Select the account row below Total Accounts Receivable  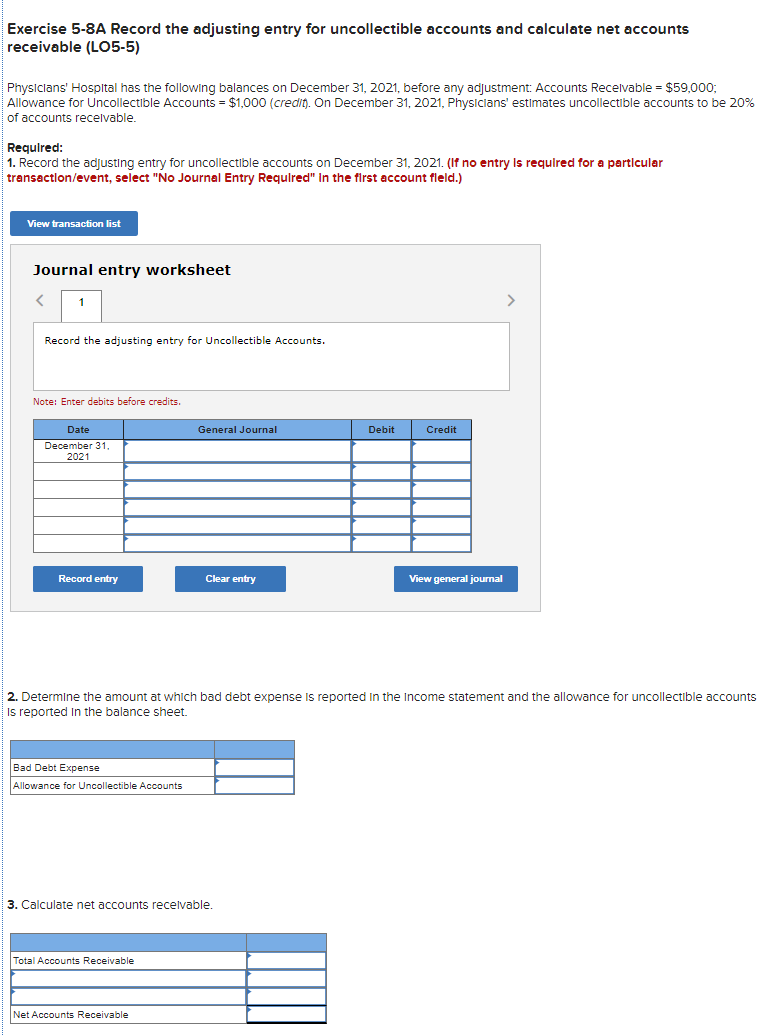pyautogui.click(x=129, y=979)
